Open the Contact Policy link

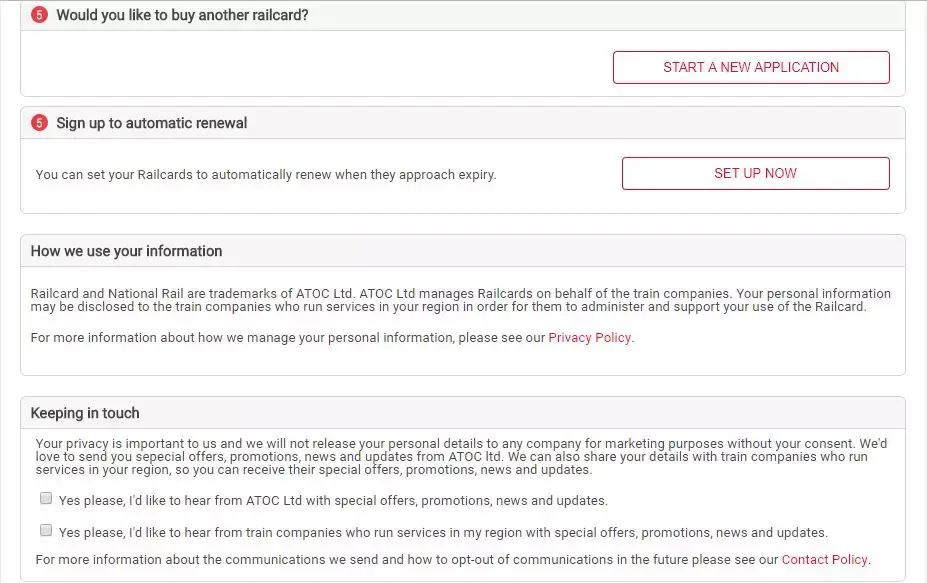tap(824, 559)
